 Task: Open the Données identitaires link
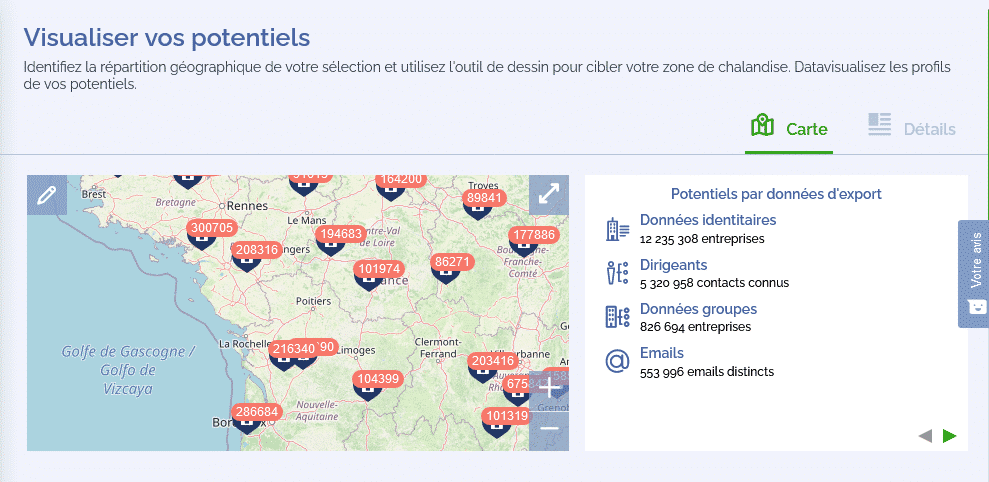pyautogui.click(x=707, y=220)
